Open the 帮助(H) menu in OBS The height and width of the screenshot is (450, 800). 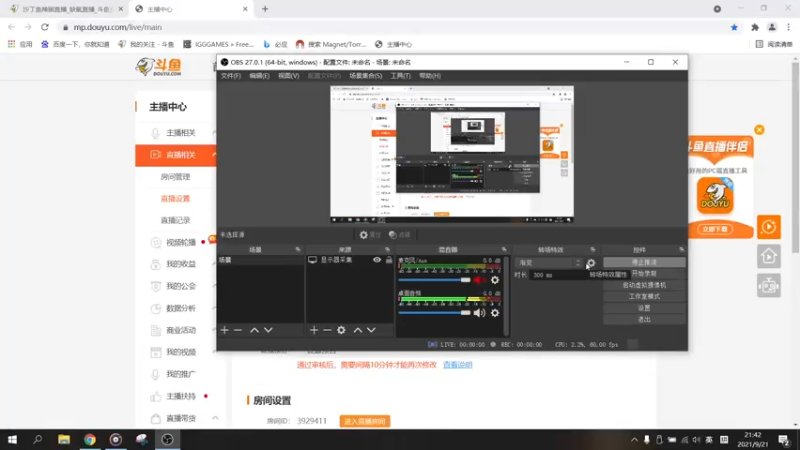tap(430, 76)
